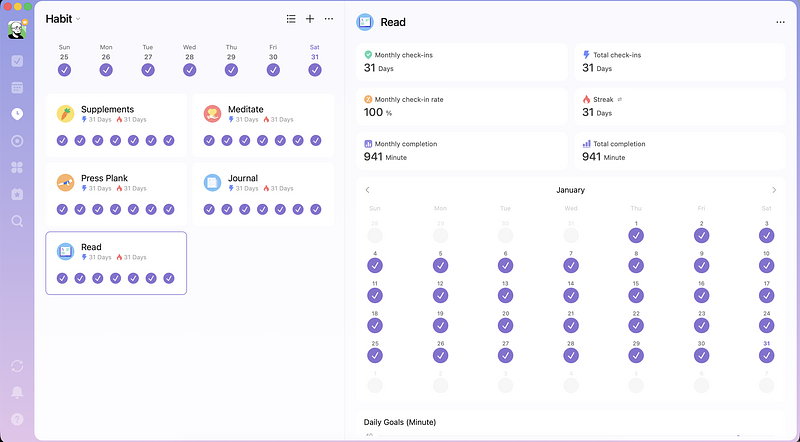Open notifications bell in sidebar
The height and width of the screenshot is (442, 800).
pos(17,392)
